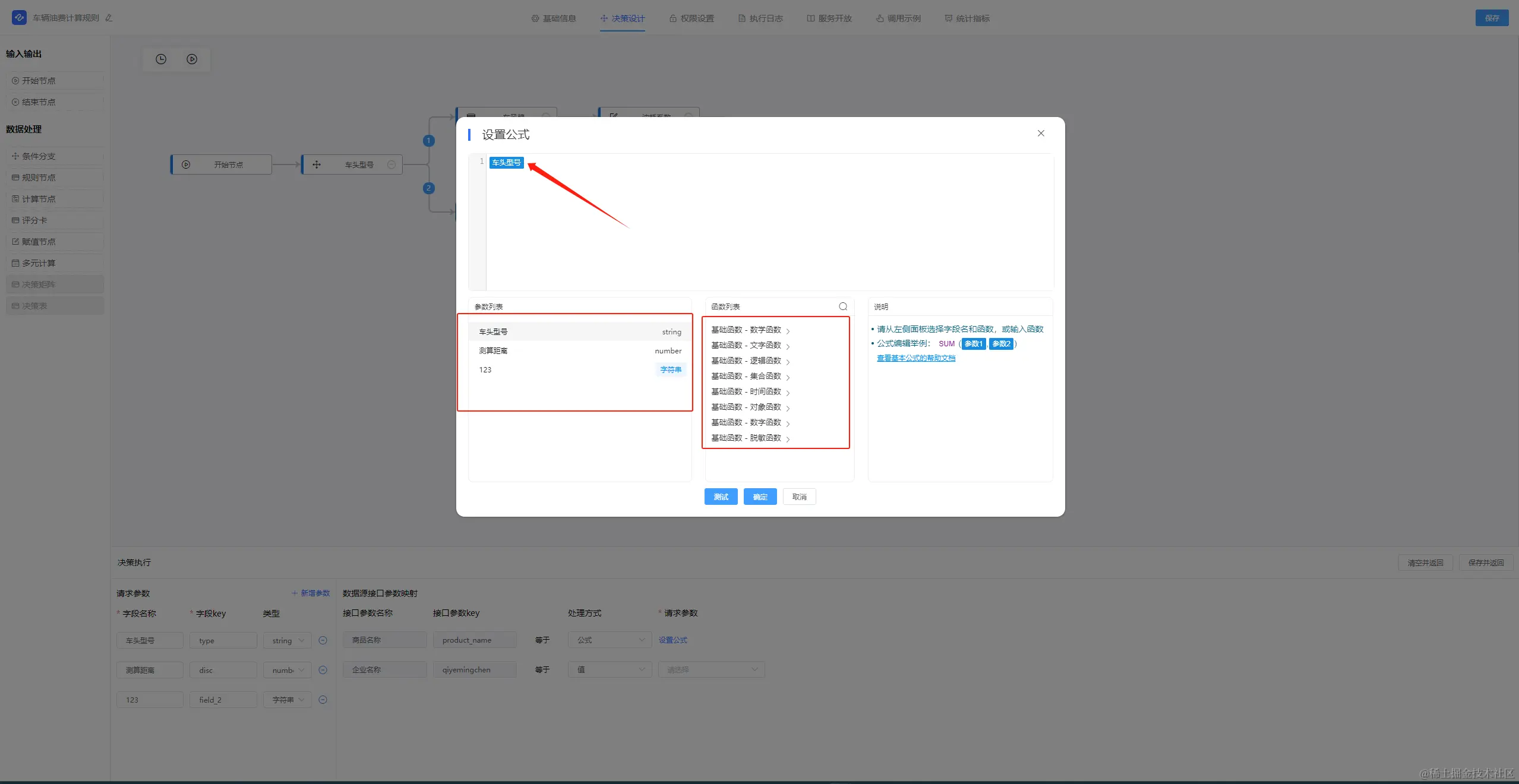
Task: Expand 基础函数 - 文字函数 category
Action: point(750,345)
